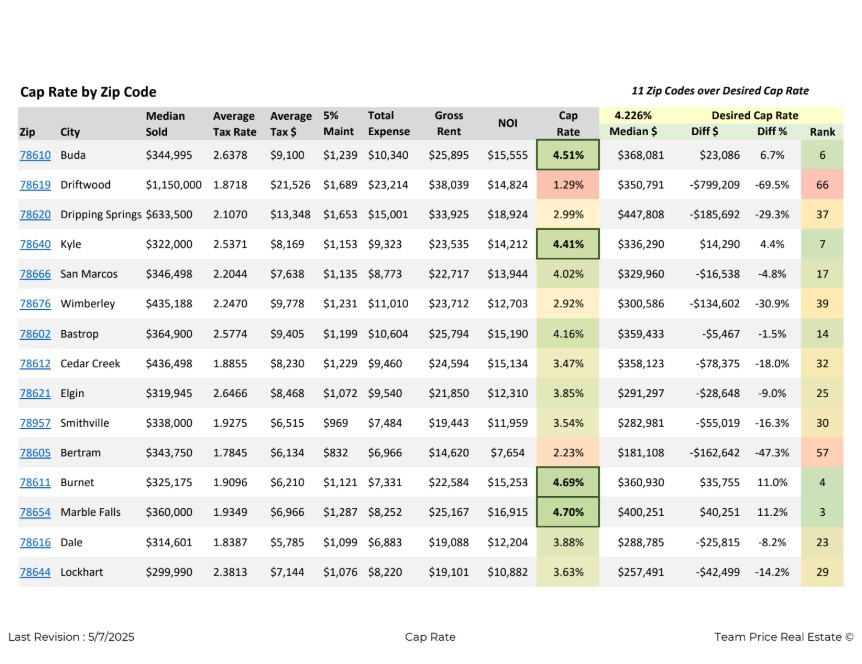Click Marble Falls rank cell 3
Screen dimensions: 862x664
coord(822,512)
